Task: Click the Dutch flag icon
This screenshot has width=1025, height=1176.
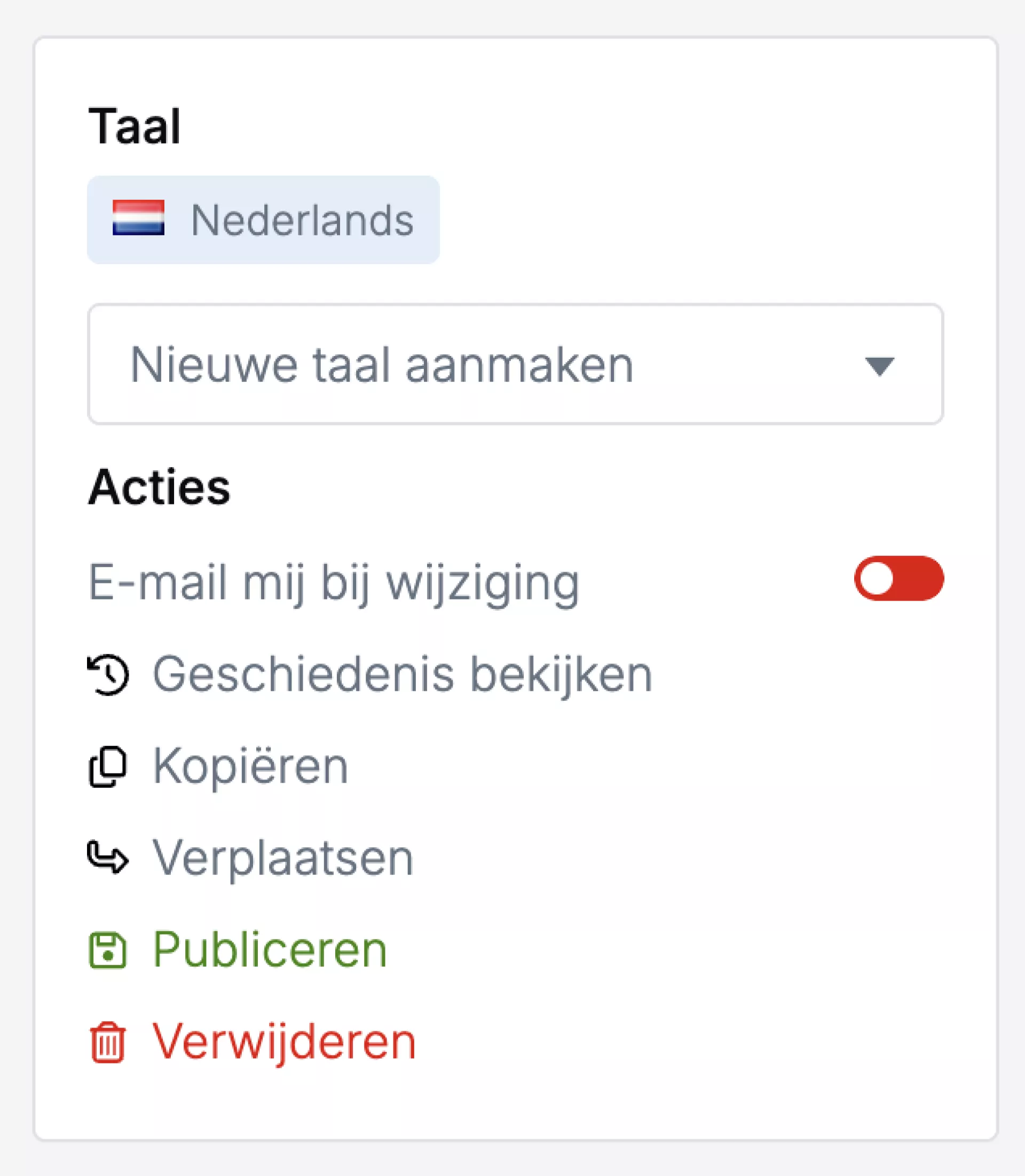Action: point(138,218)
